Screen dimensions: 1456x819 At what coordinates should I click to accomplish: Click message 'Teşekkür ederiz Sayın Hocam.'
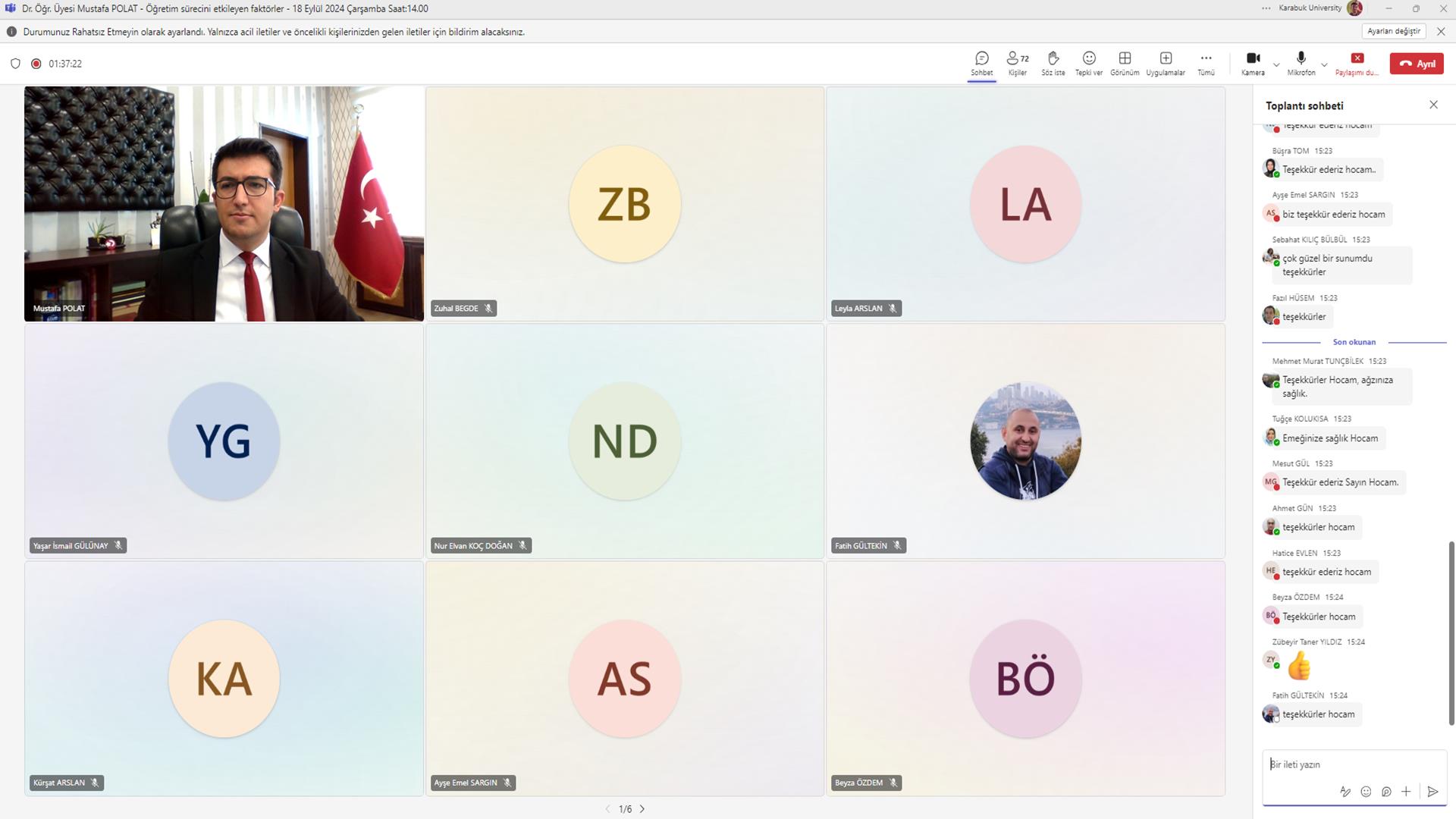click(1341, 482)
